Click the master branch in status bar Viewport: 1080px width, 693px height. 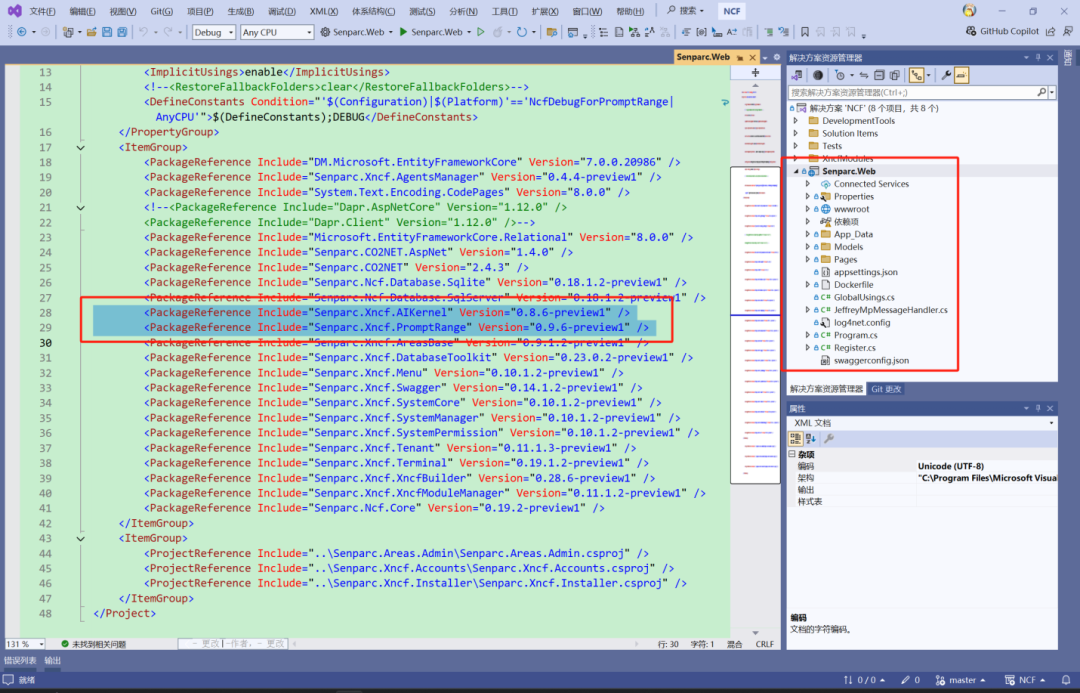pos(961,681)
